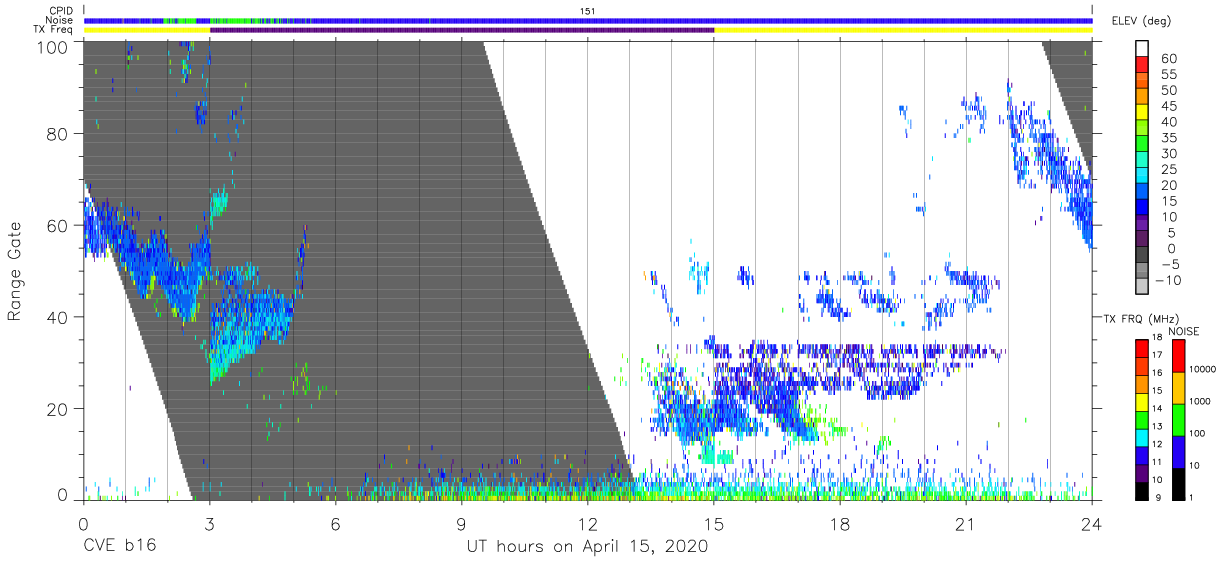Click x-axis tick label '9'
This screenshot has width=1228, height=567.
click(461, 523)
